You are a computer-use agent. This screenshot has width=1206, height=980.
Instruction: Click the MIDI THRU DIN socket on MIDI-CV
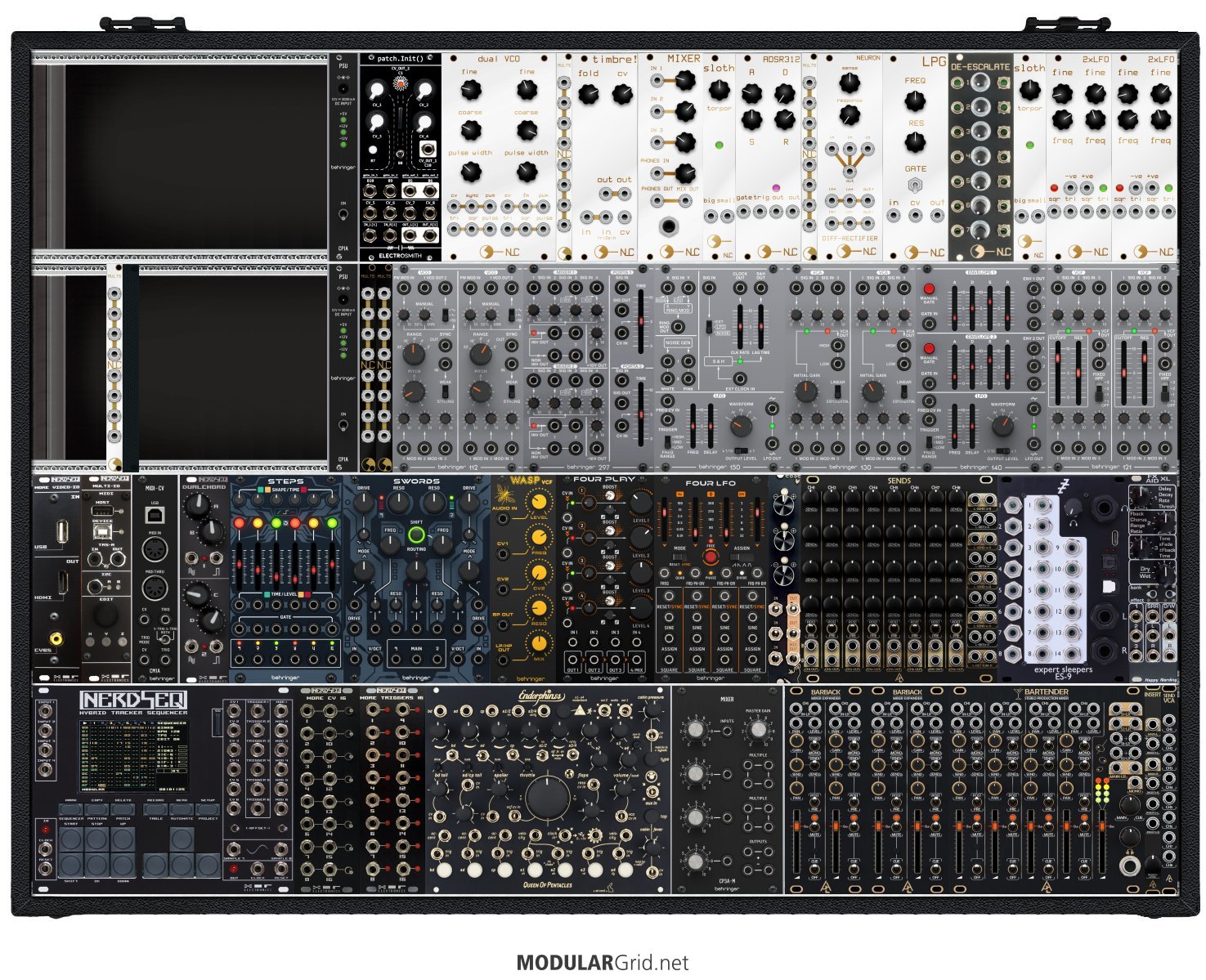155,588
